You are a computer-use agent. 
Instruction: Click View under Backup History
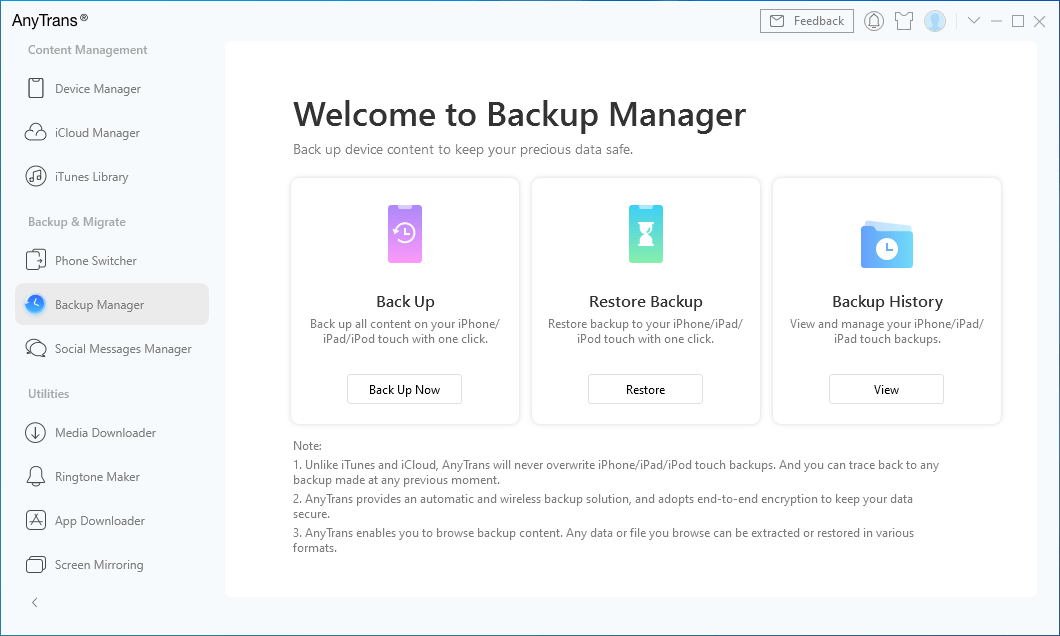[x=886, y=389]
